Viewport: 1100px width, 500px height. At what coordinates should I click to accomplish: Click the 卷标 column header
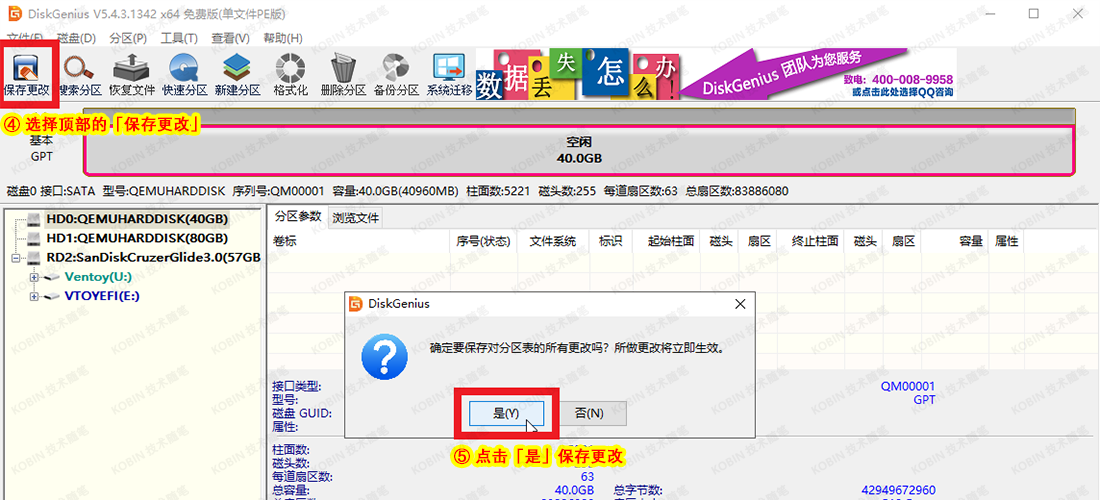point(358,241)
